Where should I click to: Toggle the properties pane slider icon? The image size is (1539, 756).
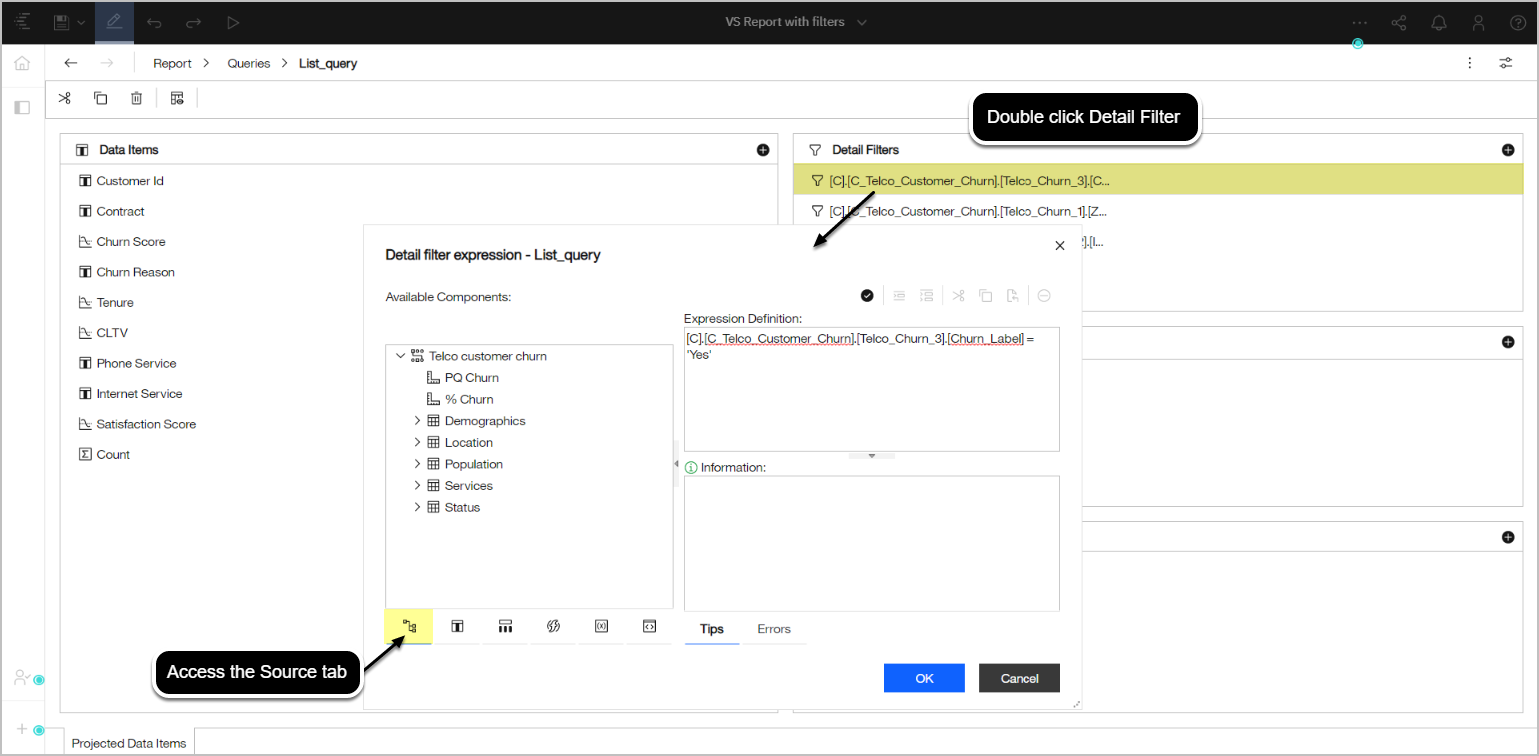coord(1505,63)
